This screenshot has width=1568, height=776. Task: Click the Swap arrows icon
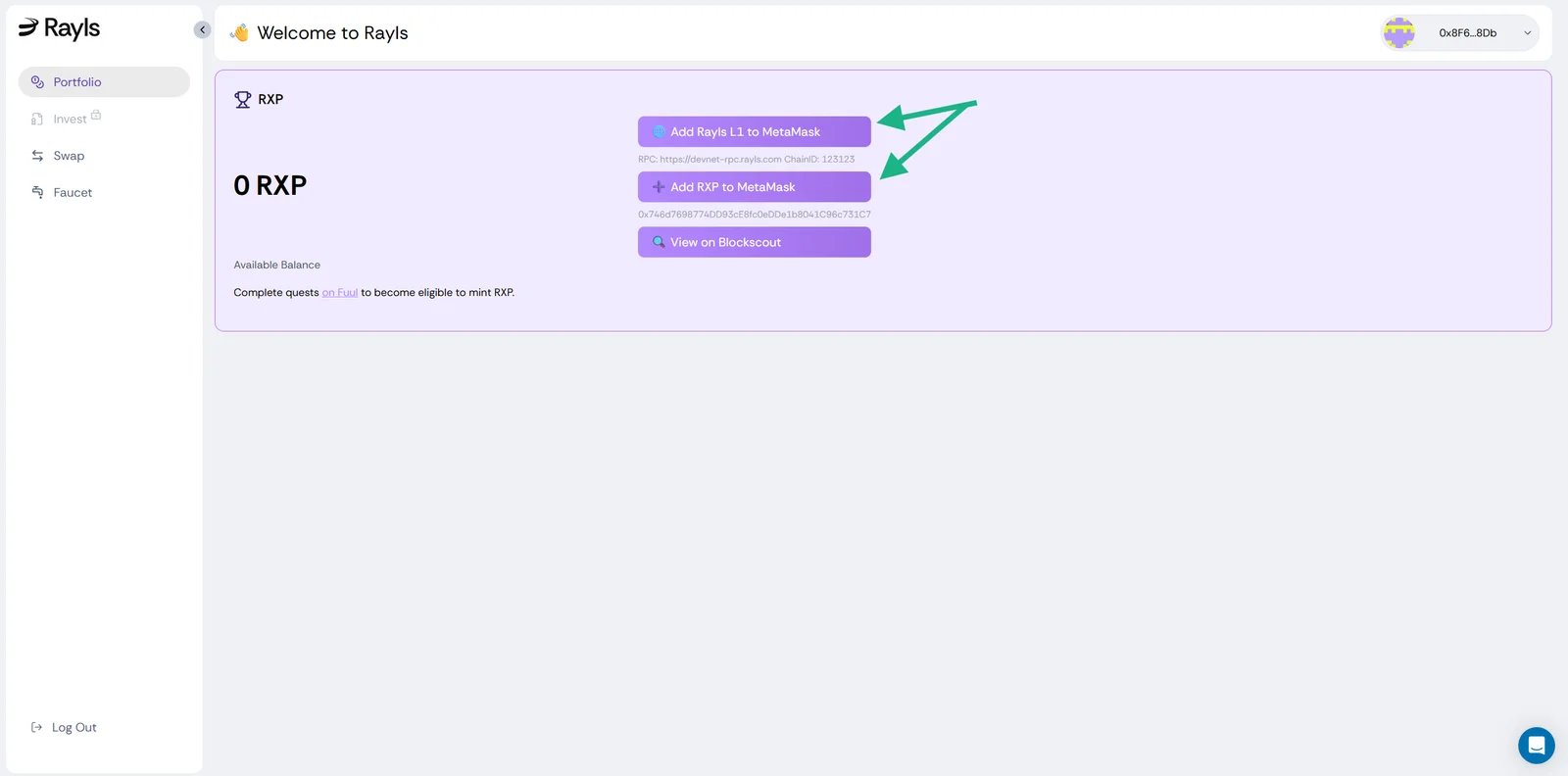coord(37,156)
